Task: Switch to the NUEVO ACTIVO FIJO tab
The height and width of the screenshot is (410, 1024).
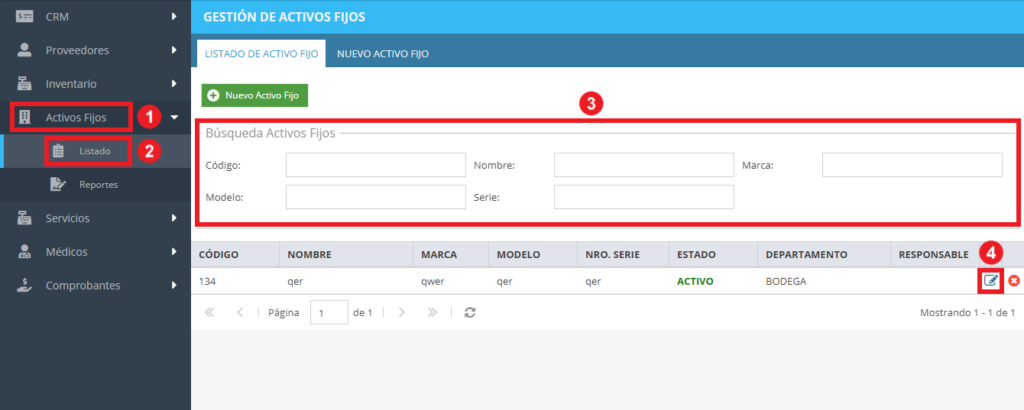Action: [383, 54]
